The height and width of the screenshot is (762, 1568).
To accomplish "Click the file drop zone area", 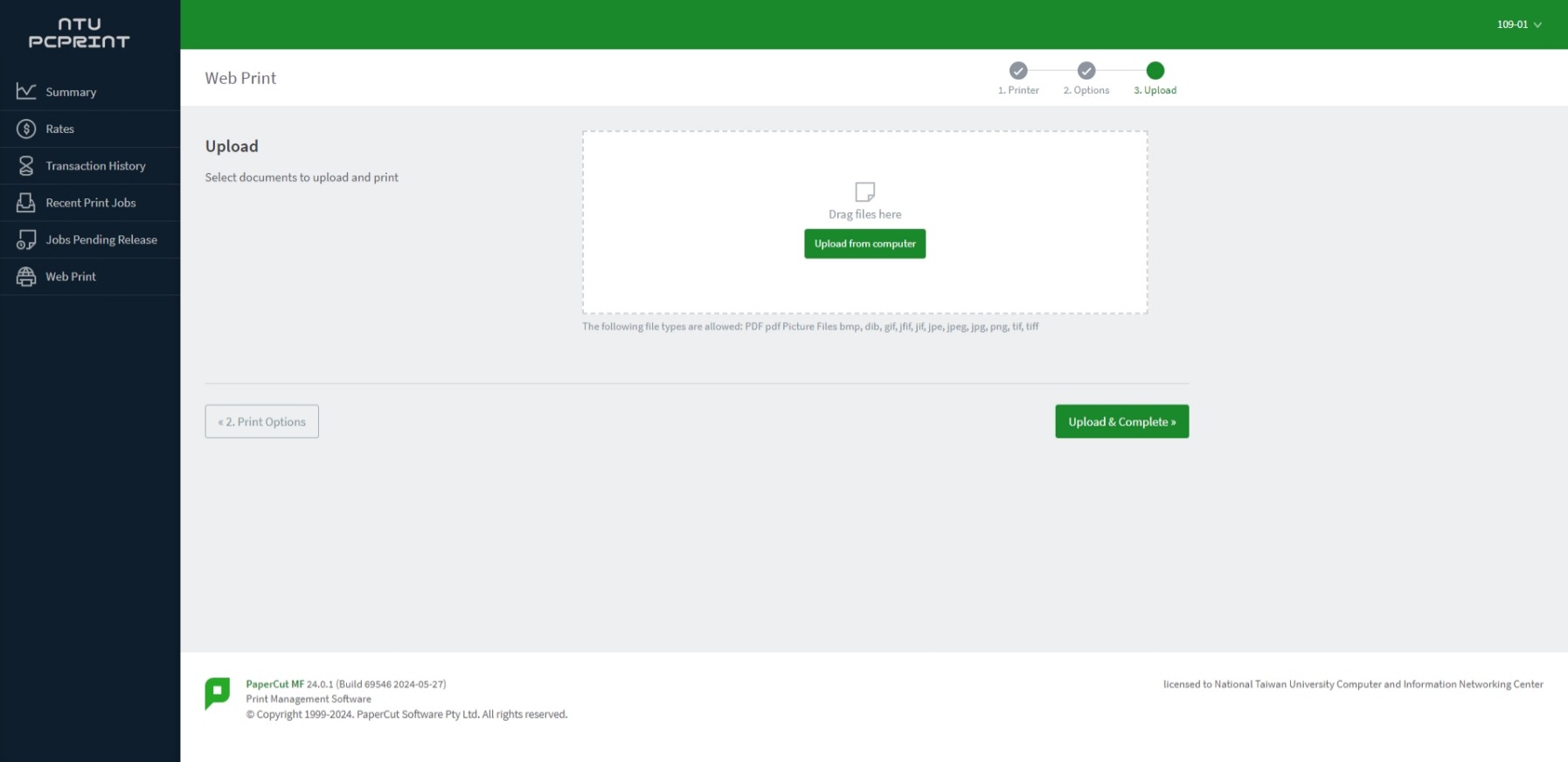I will click(x=865, y=222).
